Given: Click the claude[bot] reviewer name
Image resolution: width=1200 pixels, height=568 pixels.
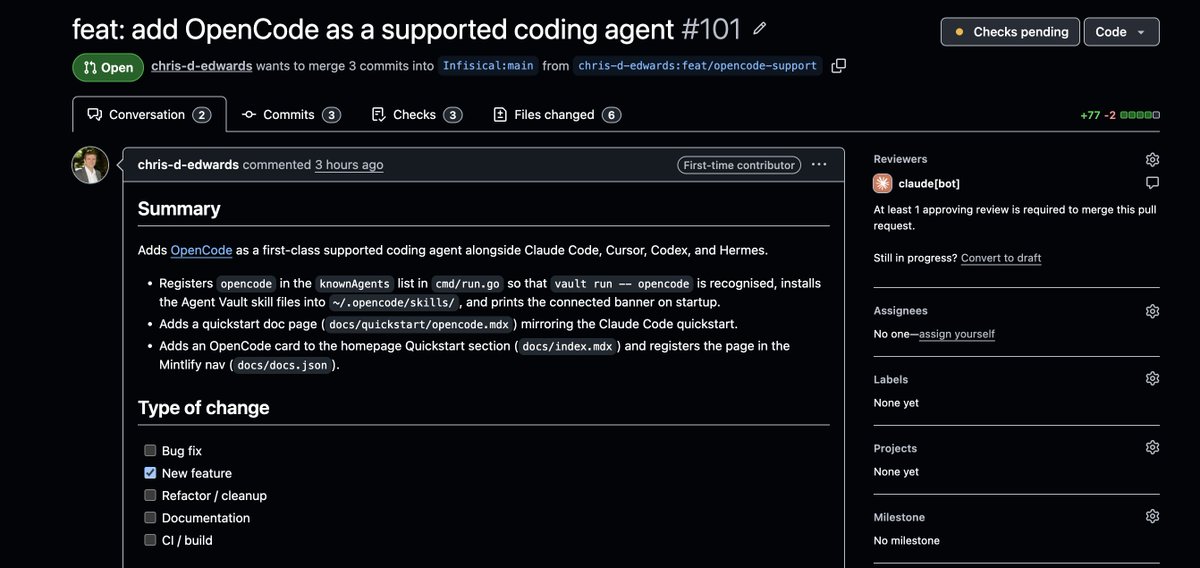Looking at the screenshot, I should coord(930,183).
